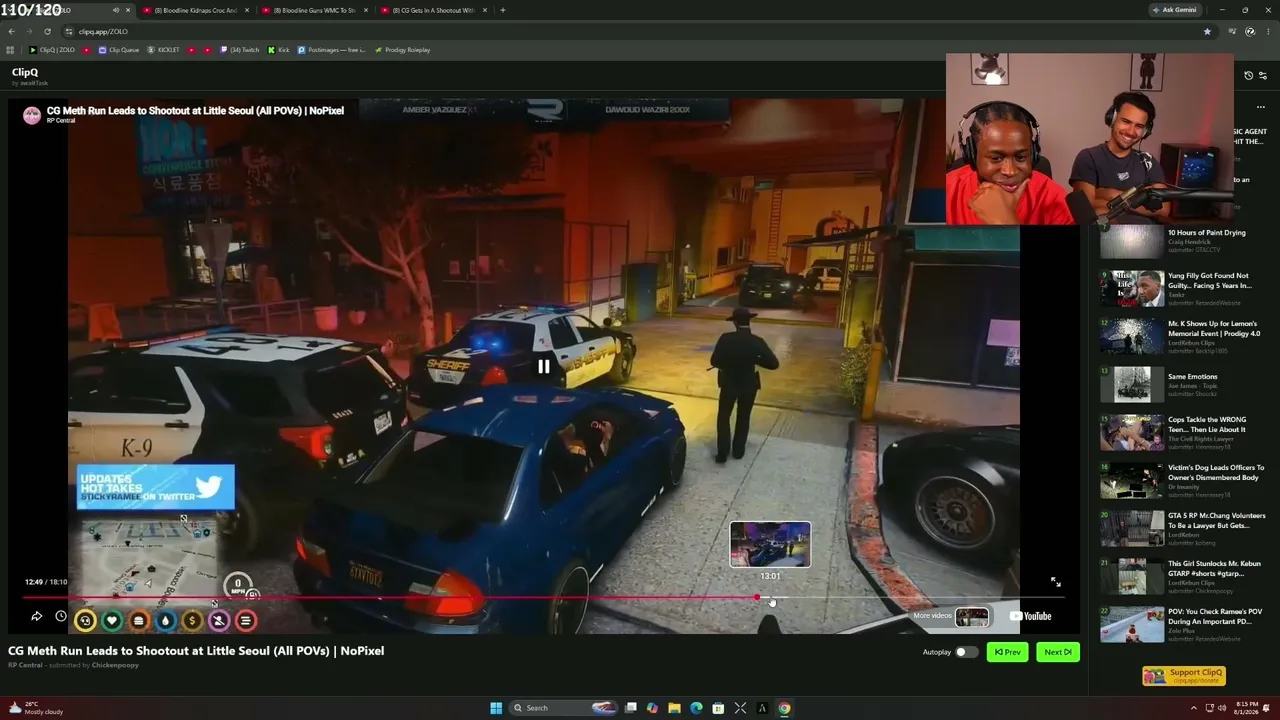
Task: Click the video title in the player header
Action: (x=195, y=110)
